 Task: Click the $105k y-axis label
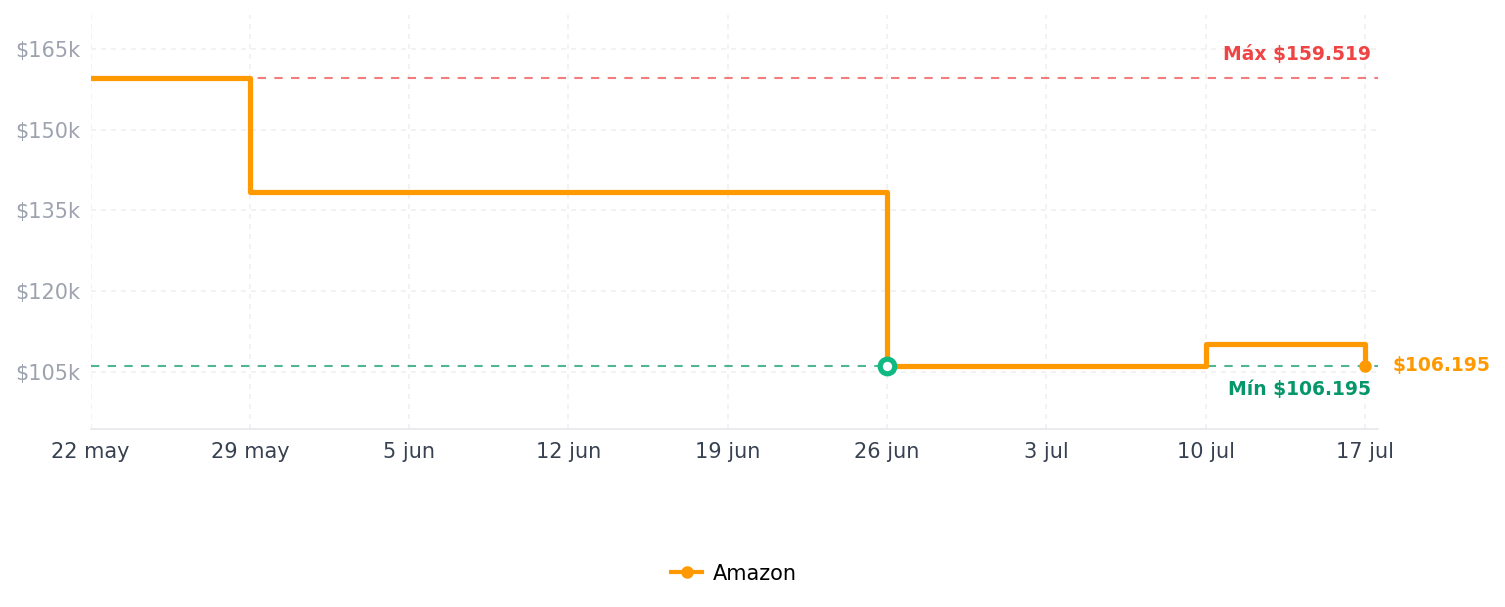[x=47, y=372]
